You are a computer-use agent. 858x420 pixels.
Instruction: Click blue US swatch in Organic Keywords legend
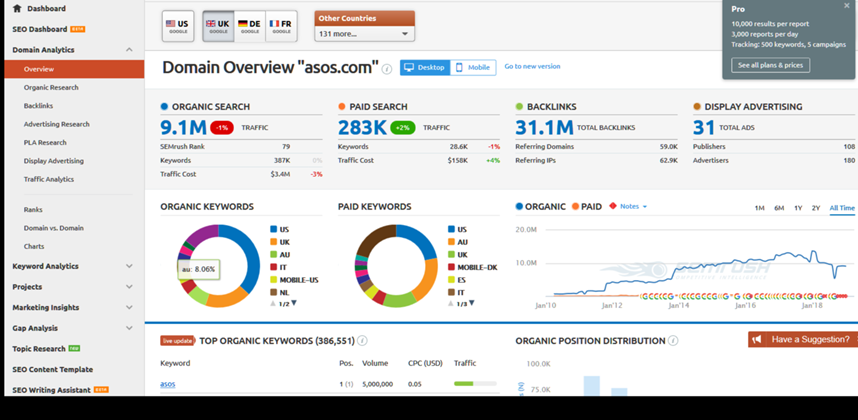click(x=274, y=230)
